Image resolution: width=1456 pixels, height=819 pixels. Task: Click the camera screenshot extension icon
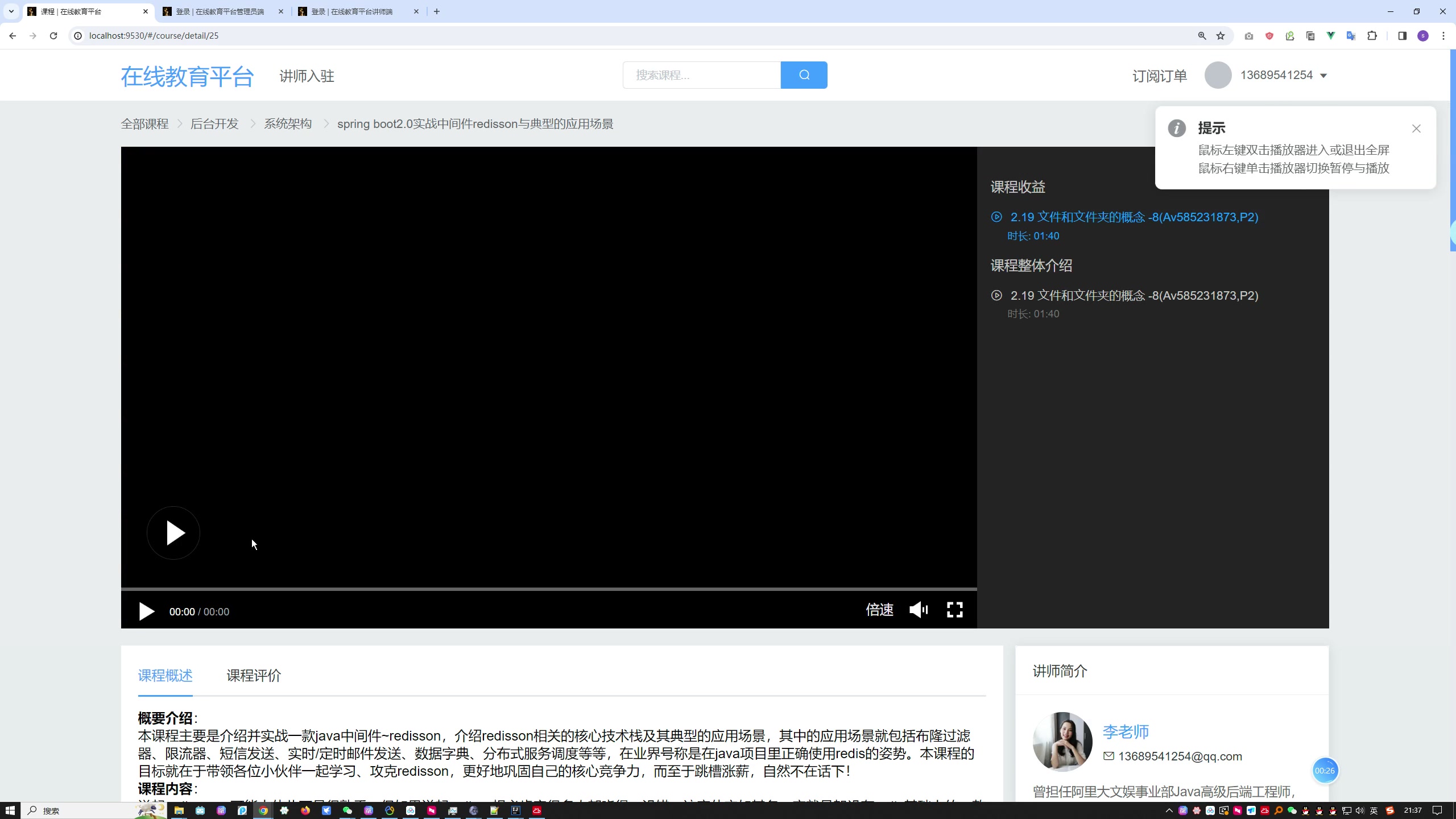[1248, 36]
